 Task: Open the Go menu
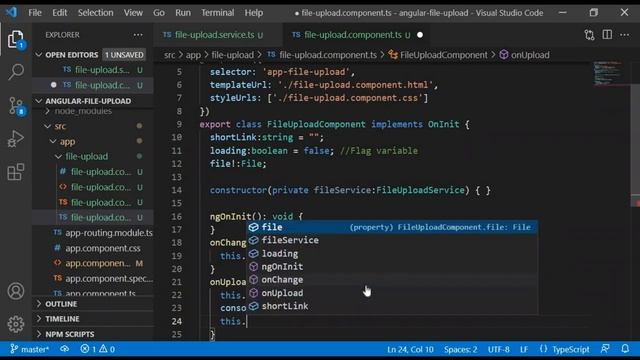click(x=159, y=13)
